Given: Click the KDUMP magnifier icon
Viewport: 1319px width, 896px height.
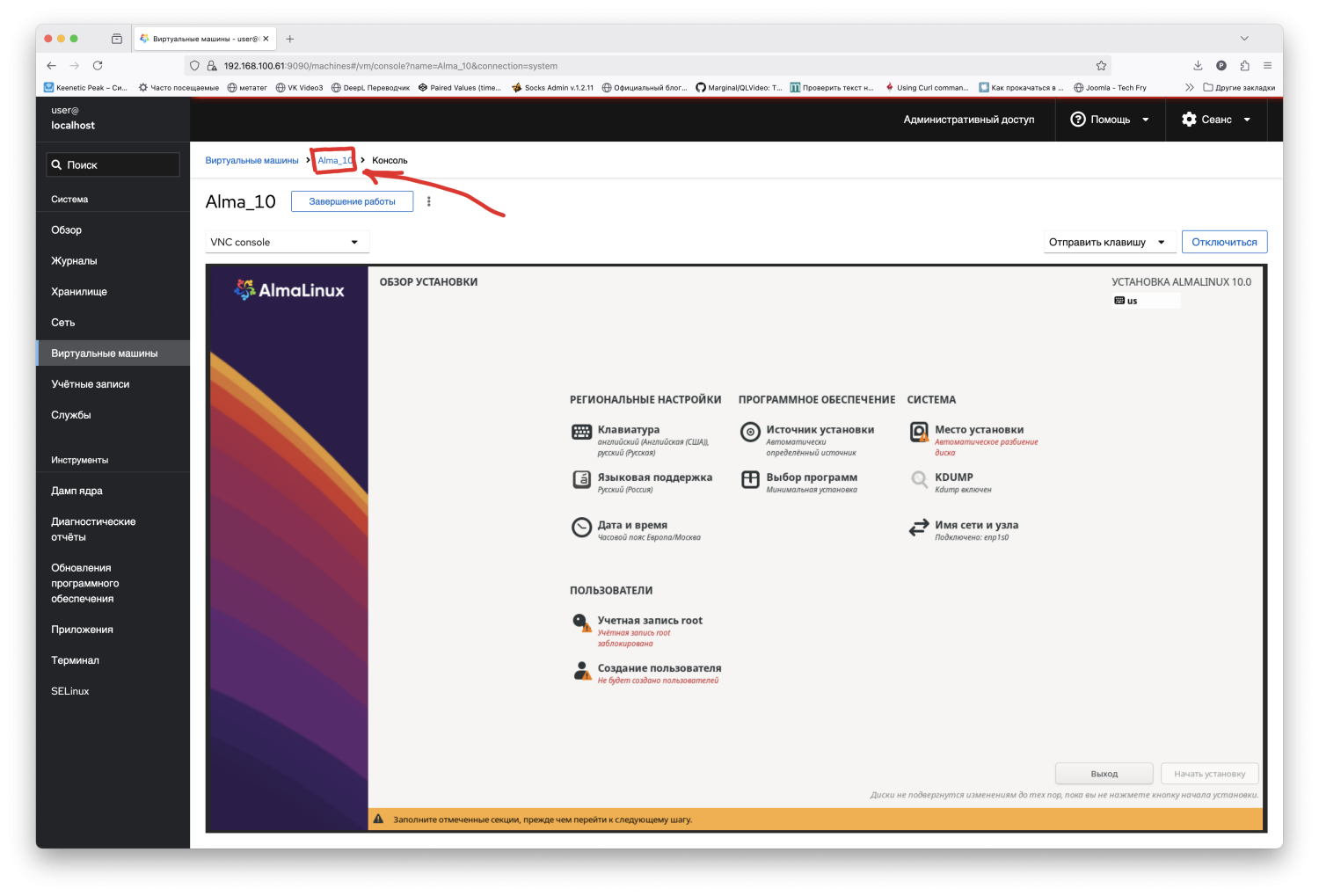Looking at the screenshot, I should tap(919, 479).
